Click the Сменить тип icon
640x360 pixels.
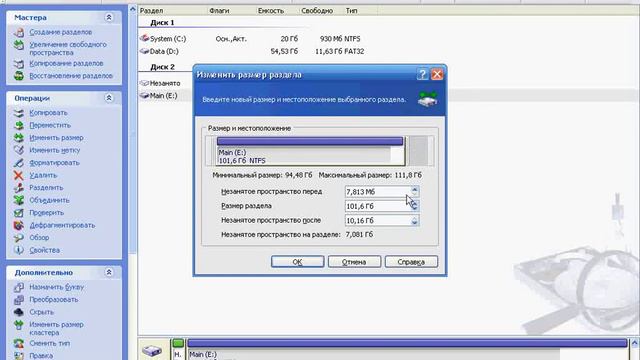(x=19, y=343)
